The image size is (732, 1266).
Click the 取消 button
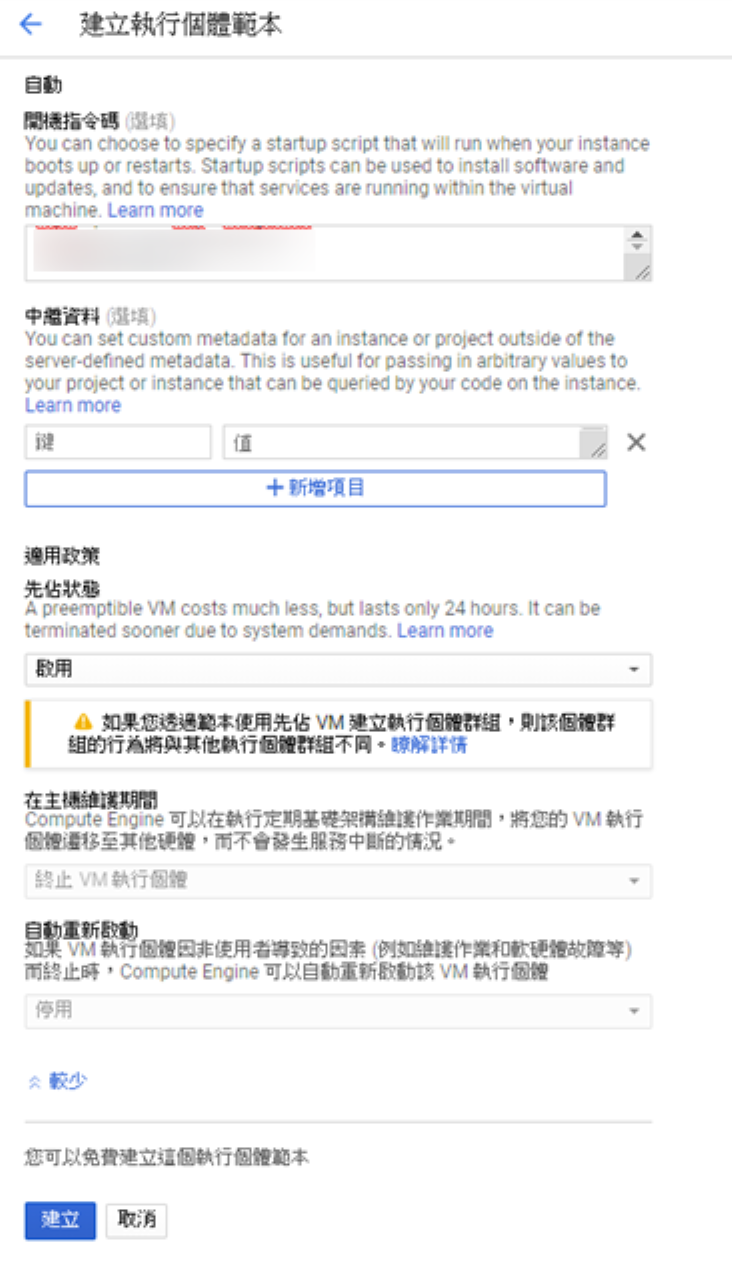coord(137,1220)
